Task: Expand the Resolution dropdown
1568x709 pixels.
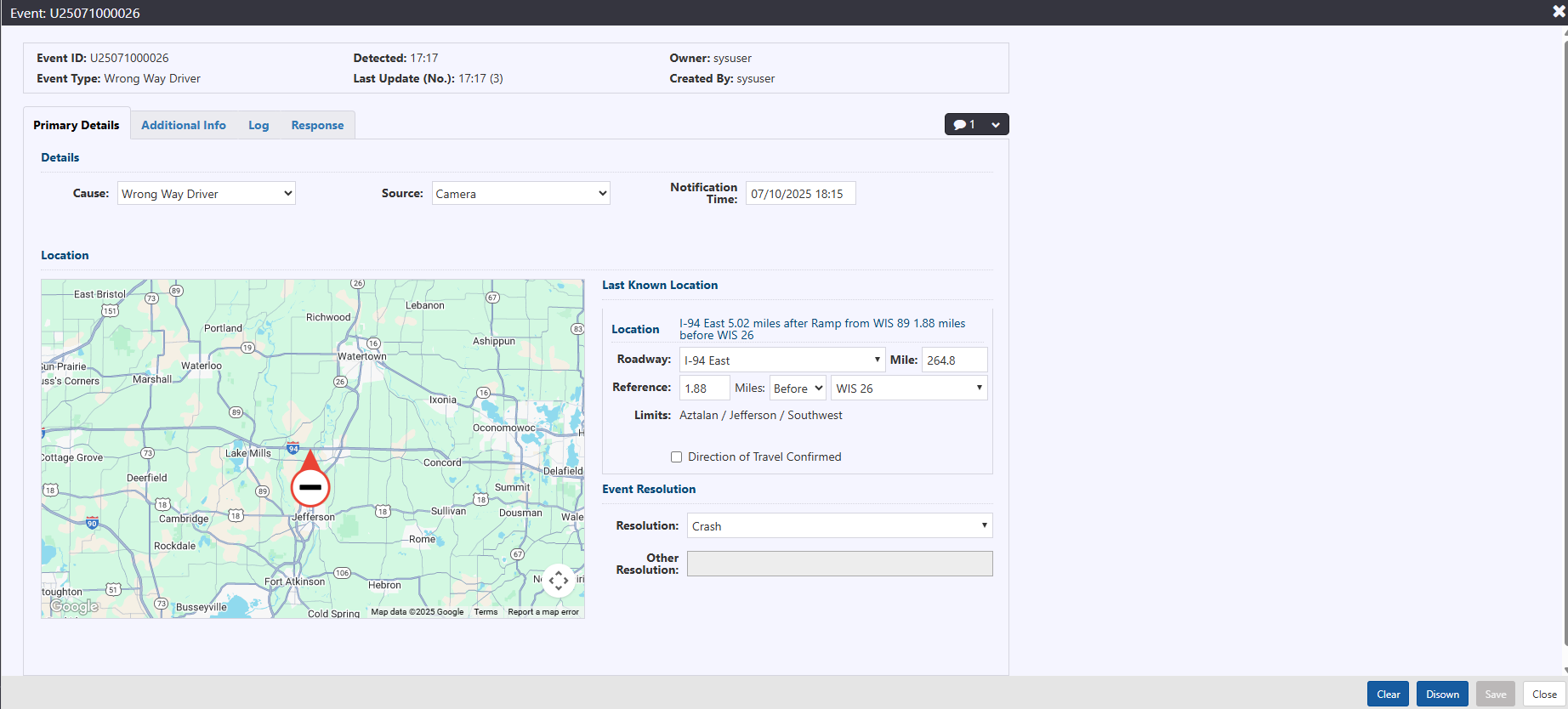Action: [838, 526]
